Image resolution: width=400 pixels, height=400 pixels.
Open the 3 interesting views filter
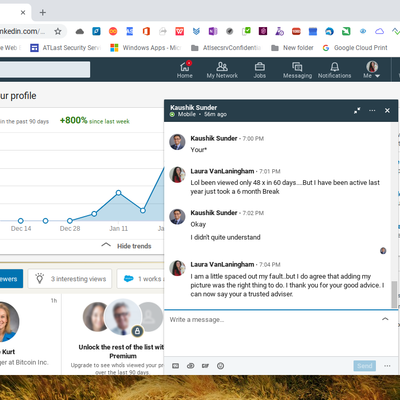point(70,279)
